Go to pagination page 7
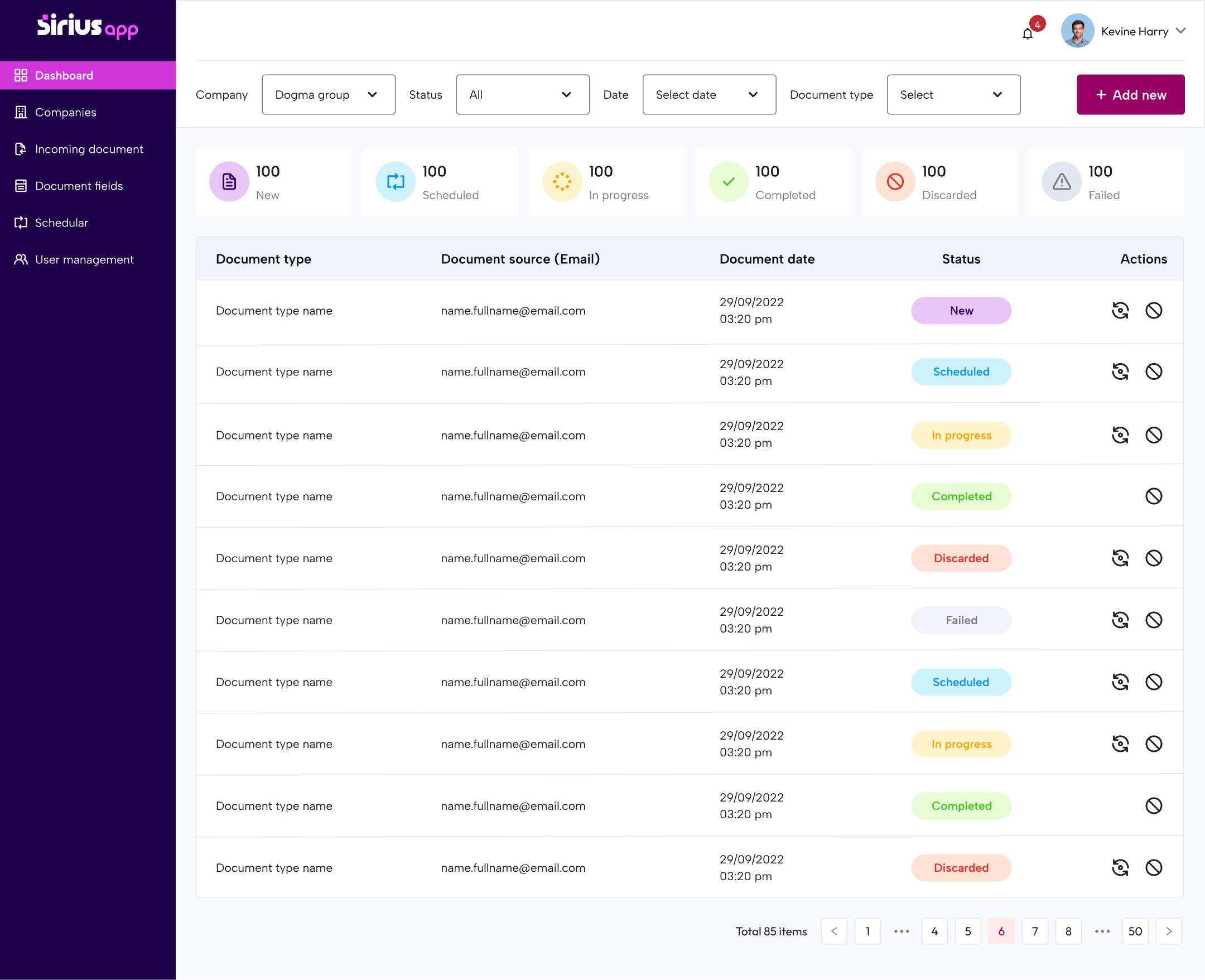The width and height of the screenshot is (1205, 980). [x=1035, y=931]
